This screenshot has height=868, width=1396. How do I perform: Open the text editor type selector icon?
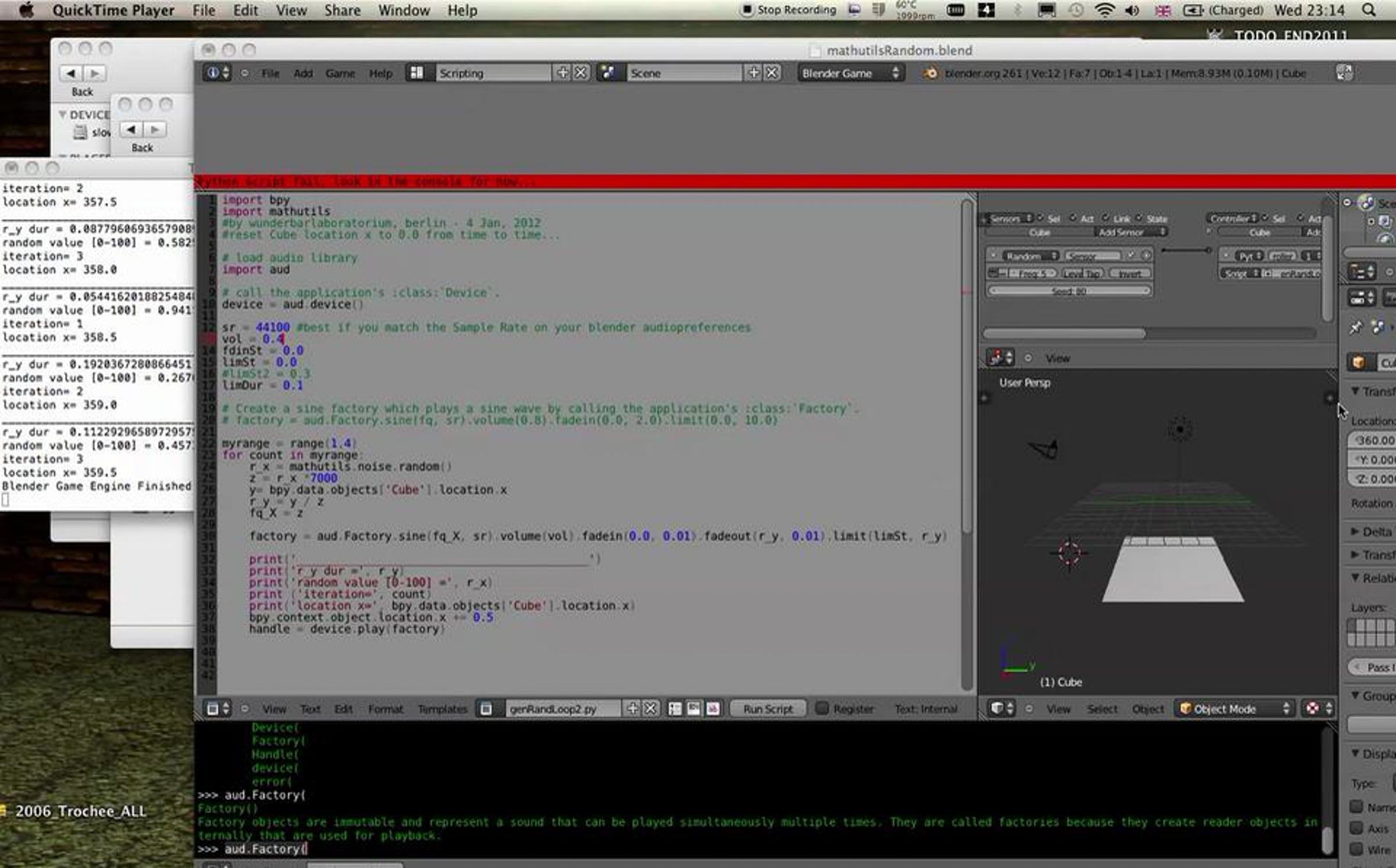point(218,709)
